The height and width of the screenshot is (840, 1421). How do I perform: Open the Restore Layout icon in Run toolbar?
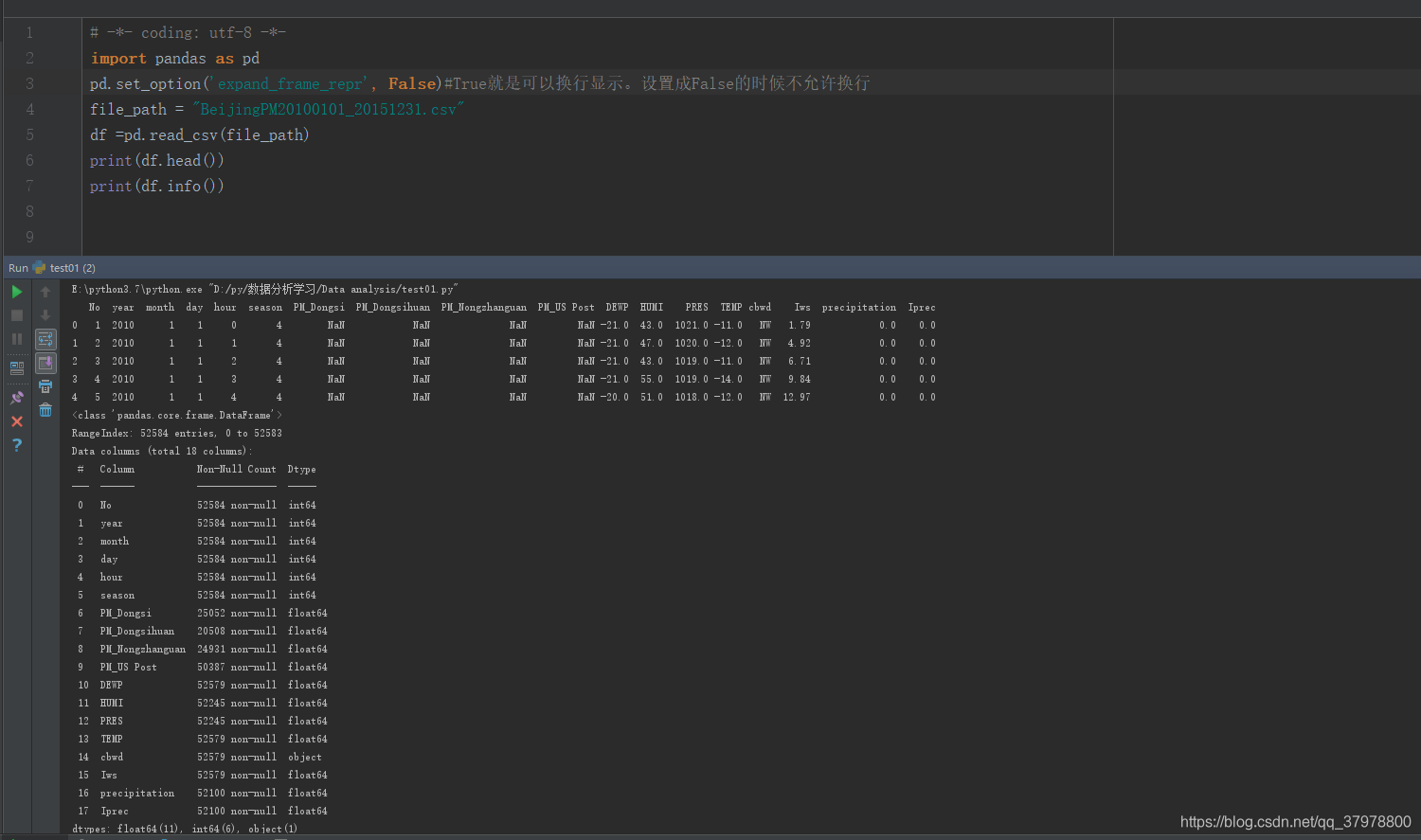tap(17, 367)
